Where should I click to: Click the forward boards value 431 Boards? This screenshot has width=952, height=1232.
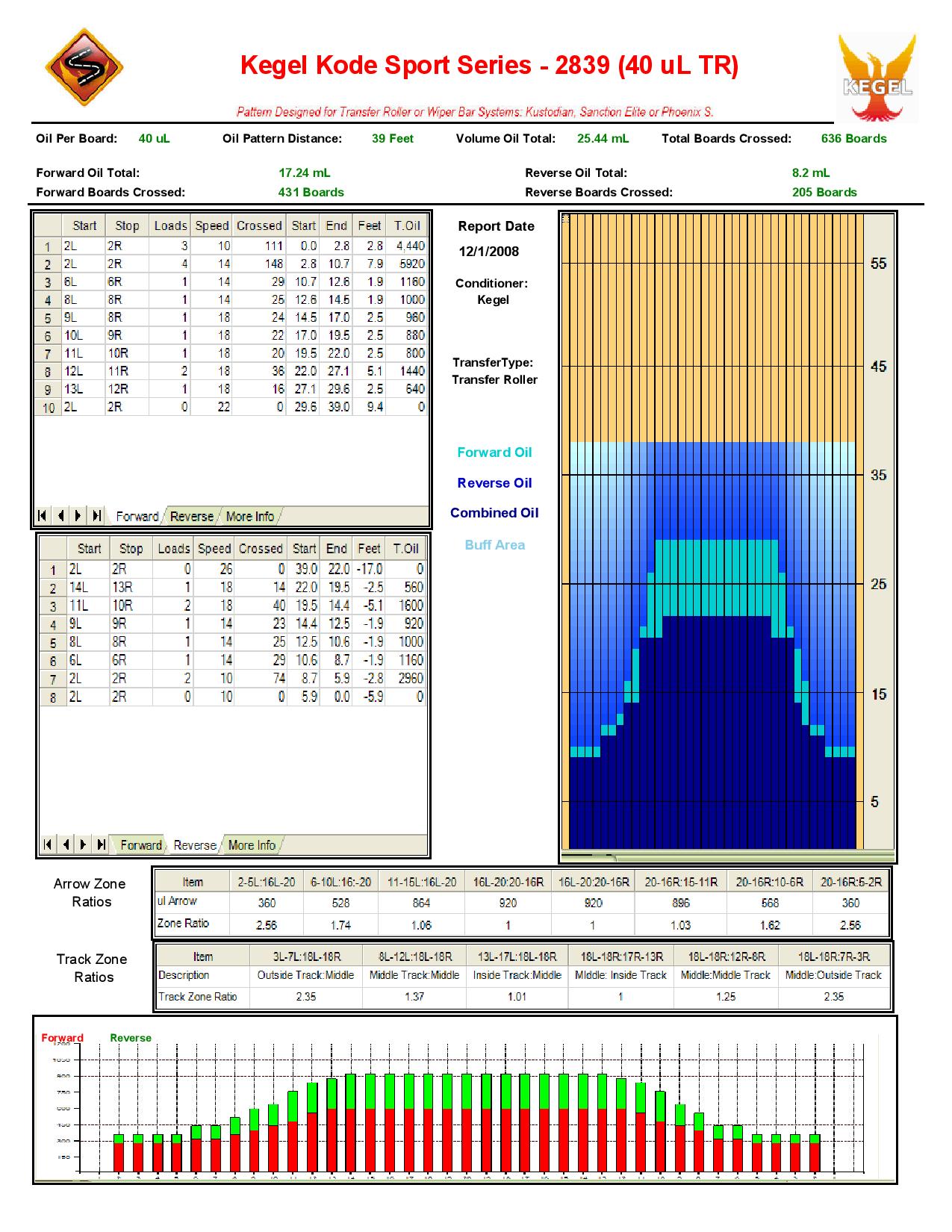311,193
